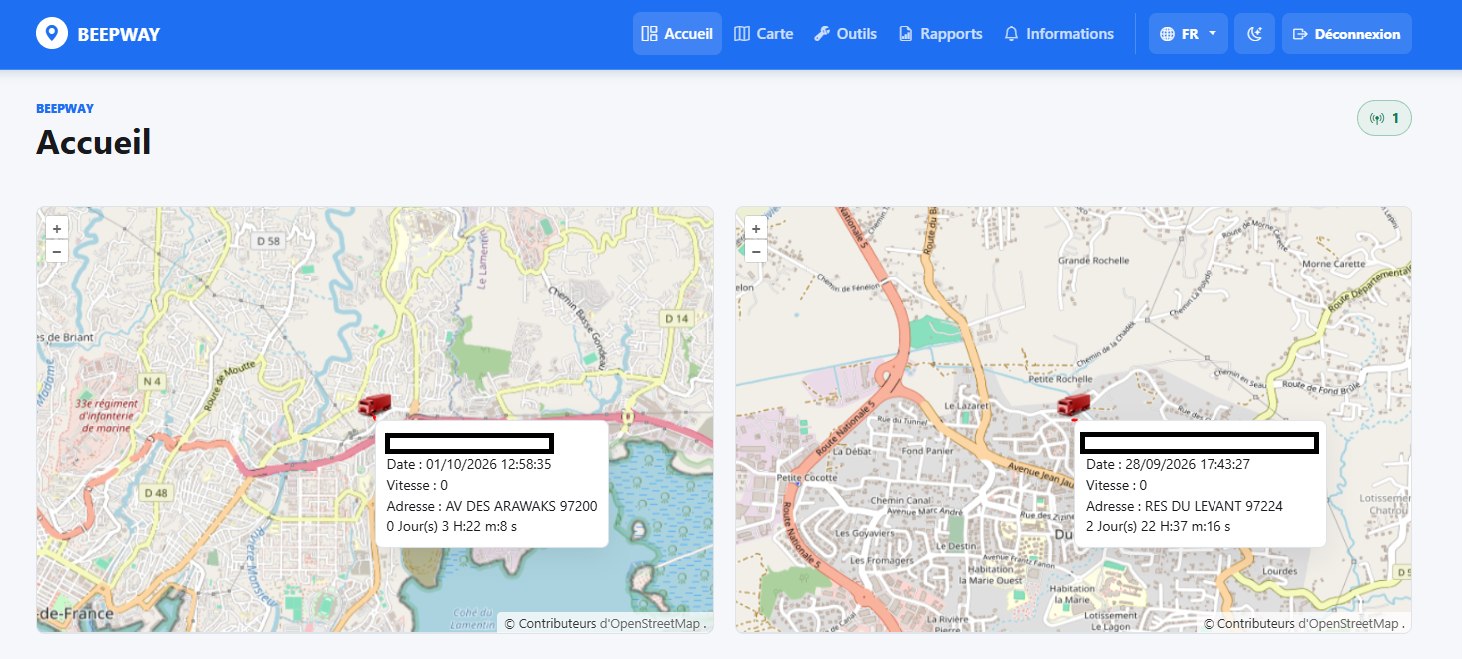Zoom out on the Ducos map
1462x659 pixels.
[x=756, y=251]
